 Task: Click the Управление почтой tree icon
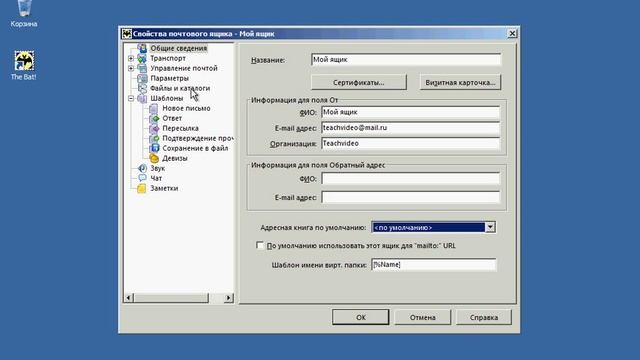point(142,68)
